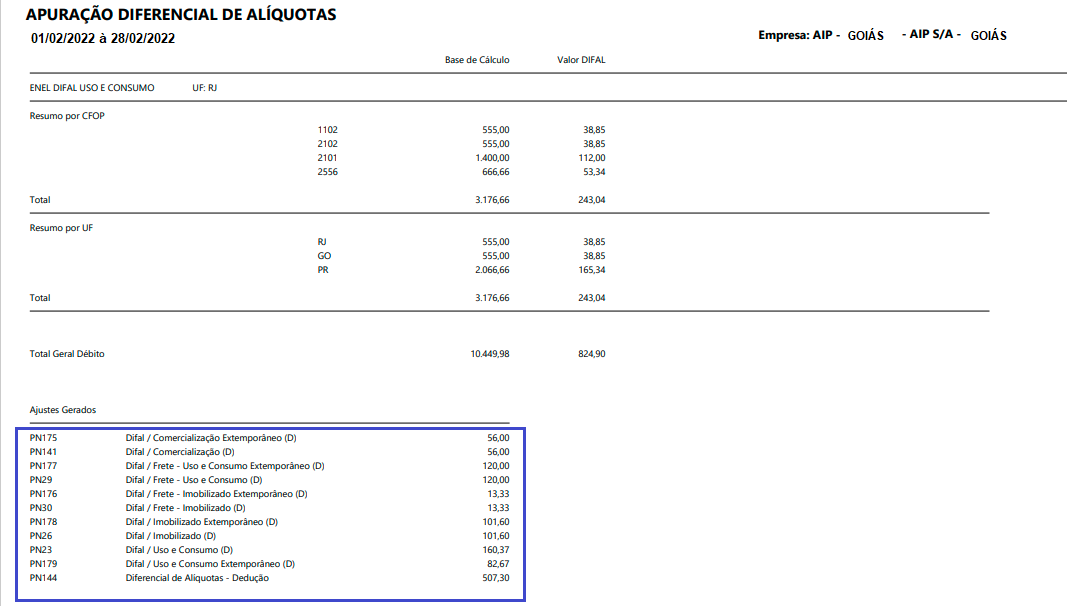The image size is (1067, 606).
Task: Click the GO row in Resumo por UF
Action: [461, 256]
